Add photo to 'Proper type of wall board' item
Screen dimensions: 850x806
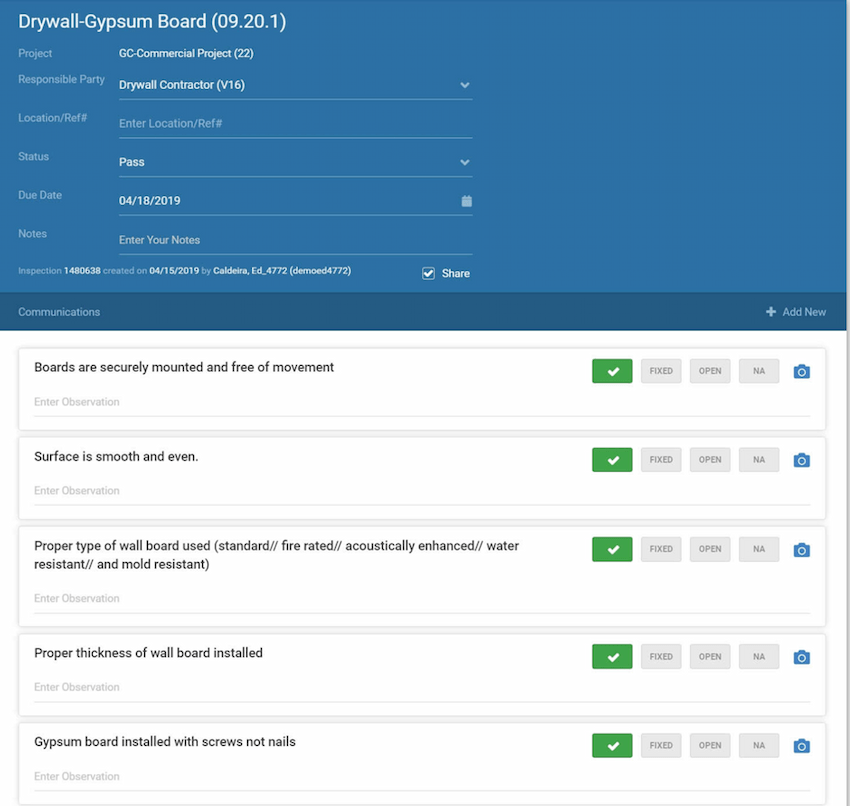coord(801,549)
